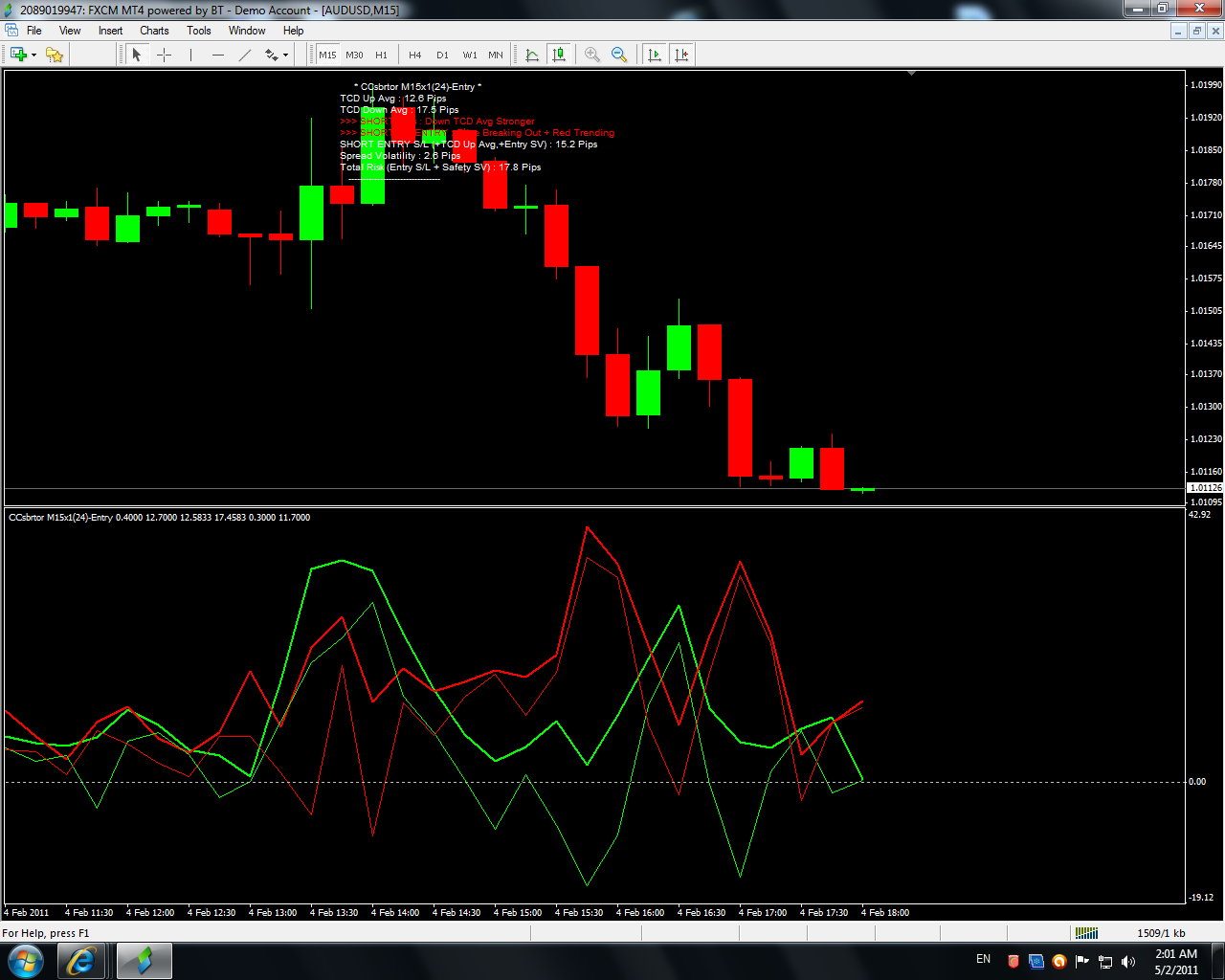Select the Crosshair tool
The image size is (1225, 980).
164,55
